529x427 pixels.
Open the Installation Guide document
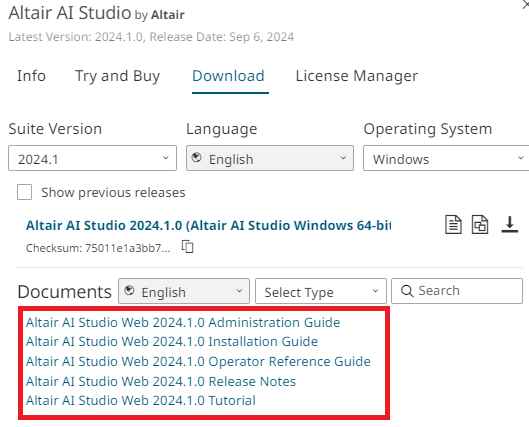[x=172, y=342]
